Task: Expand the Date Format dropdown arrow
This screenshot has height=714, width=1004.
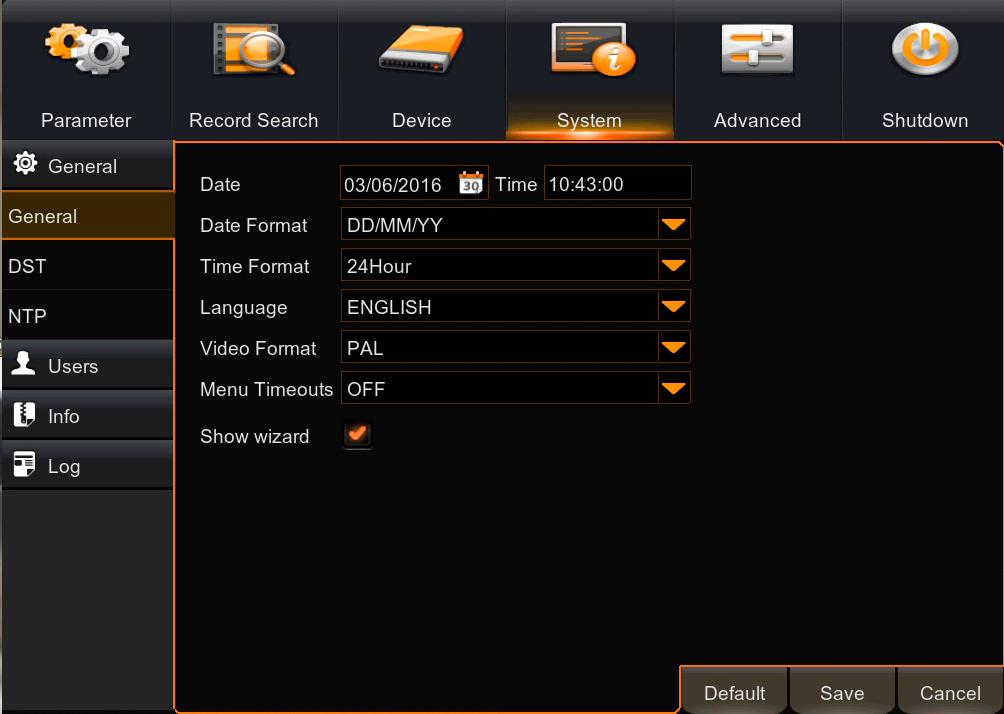Action: tap(674, 224)
